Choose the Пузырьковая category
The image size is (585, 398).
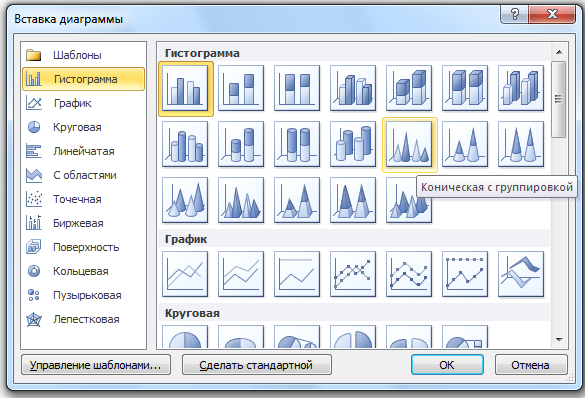[84, 295]
